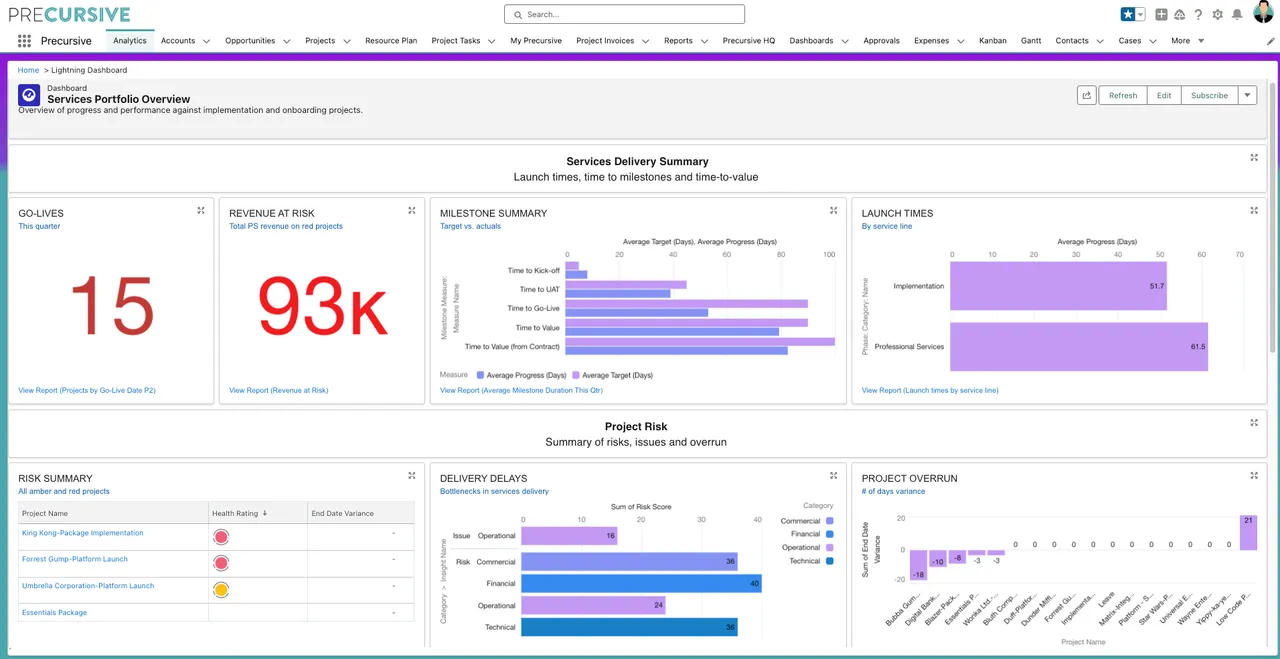Expand the RISK SUMMARY widget

point(412,475)
